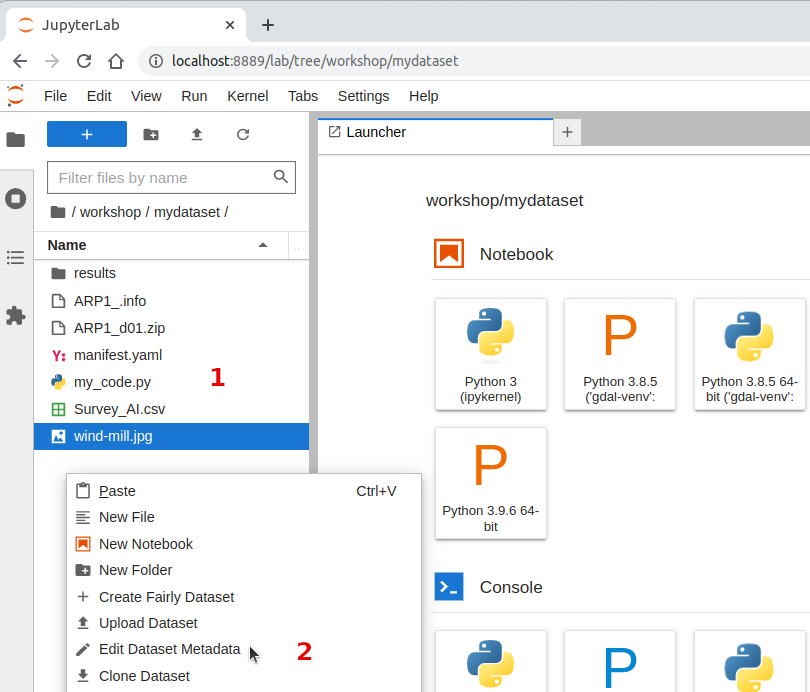This screenshot has width=810, height=692.
Task: Click the Notebook section icon
Action: click(x=449, y=254)
